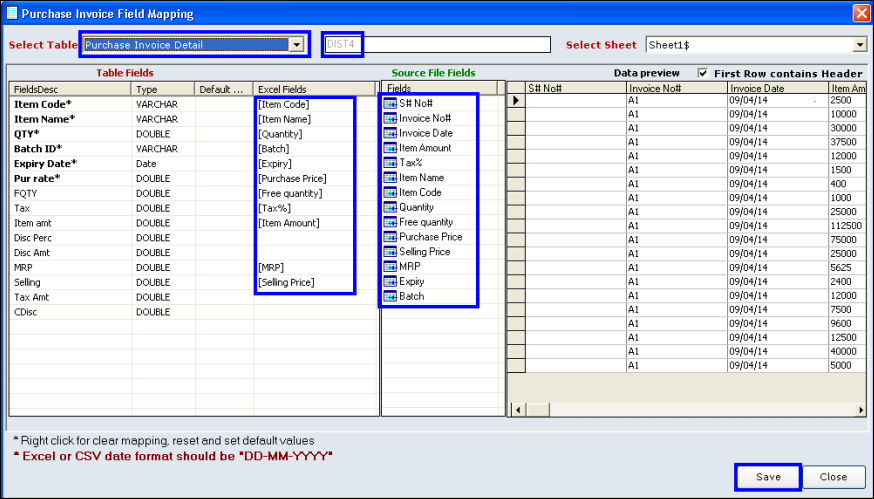Click the Expiry source field icon
Image resolution: width=874 pixels, height=499 pixels.
click(x=390, y=282)
